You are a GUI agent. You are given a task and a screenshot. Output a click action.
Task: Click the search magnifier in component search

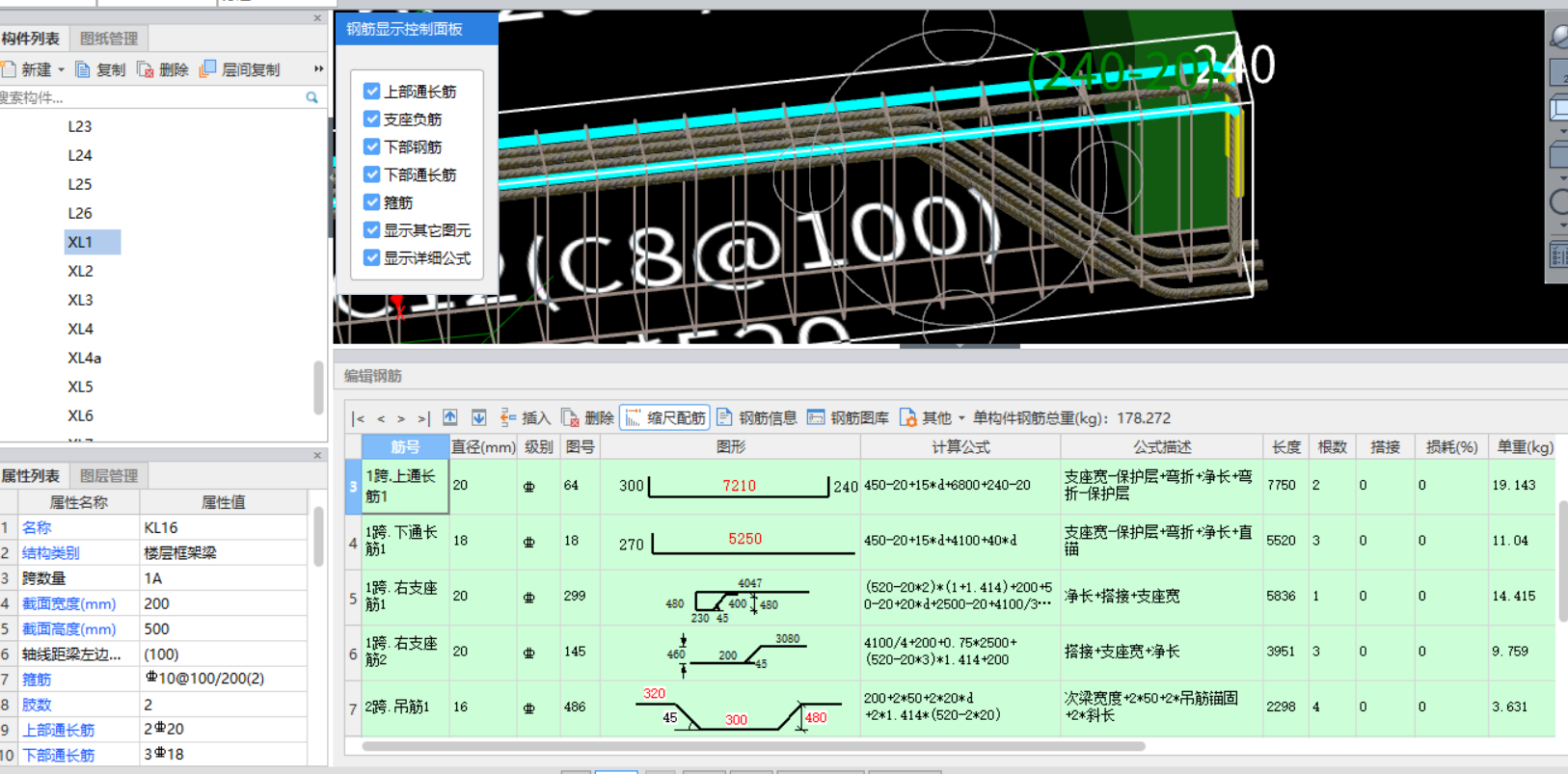coord(311,97)
